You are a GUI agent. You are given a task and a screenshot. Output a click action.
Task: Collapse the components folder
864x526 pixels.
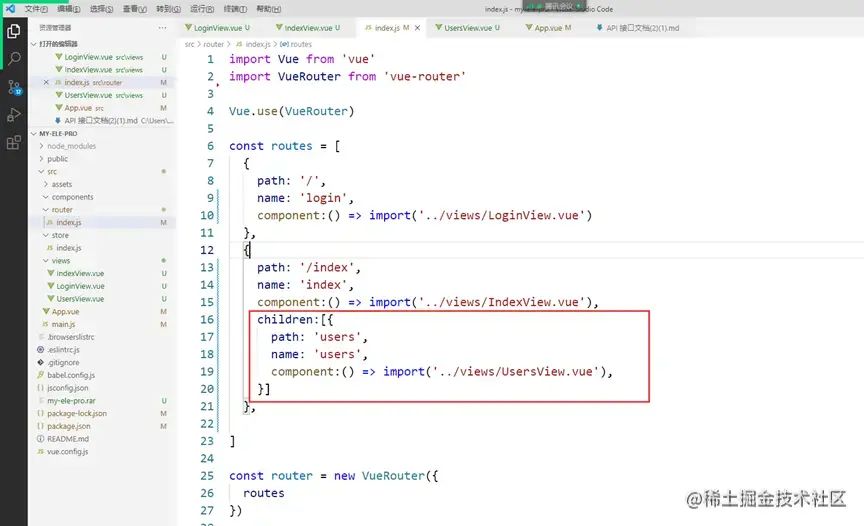click(46, 197)
